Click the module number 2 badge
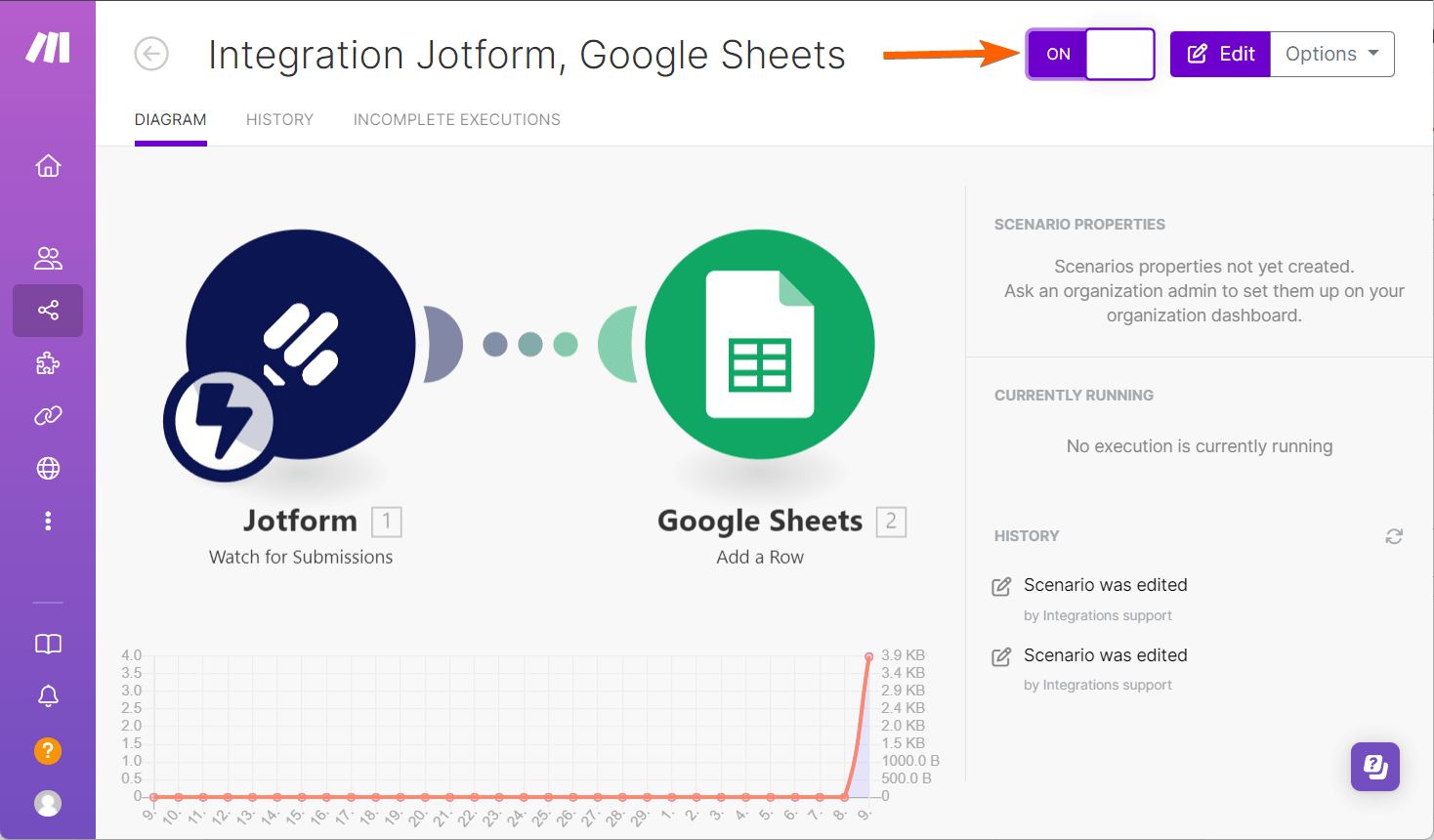 891,522
